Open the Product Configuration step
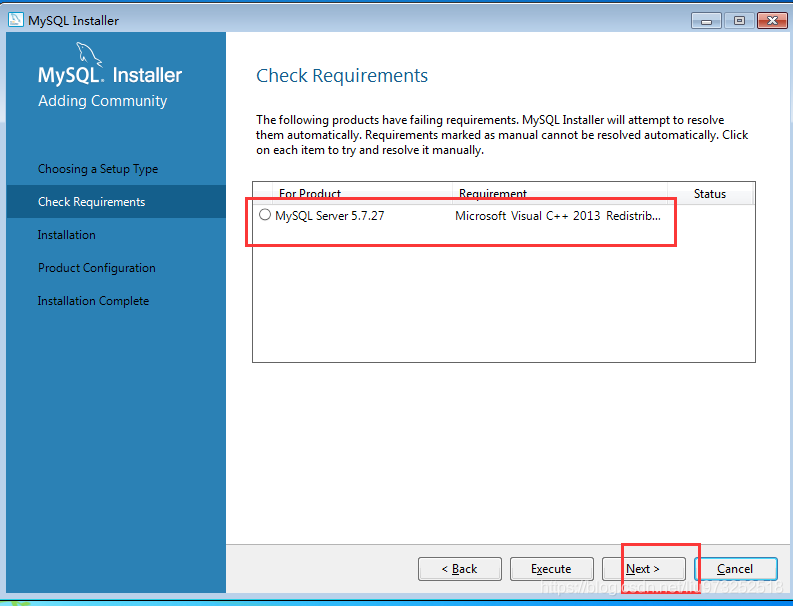The image size is (793, 606). tap(97, 268)
